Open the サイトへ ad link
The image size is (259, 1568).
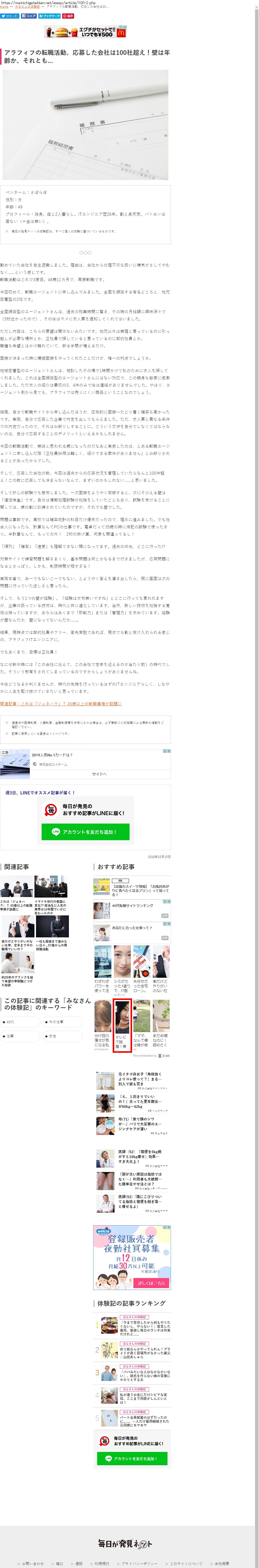pos(99,774)
